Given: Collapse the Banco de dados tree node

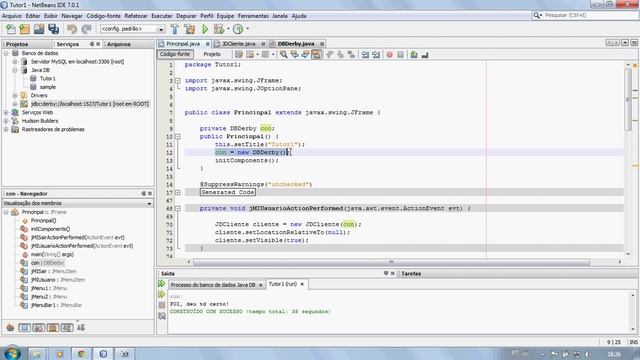Looking at the screenshot, I should pos(6,53).
